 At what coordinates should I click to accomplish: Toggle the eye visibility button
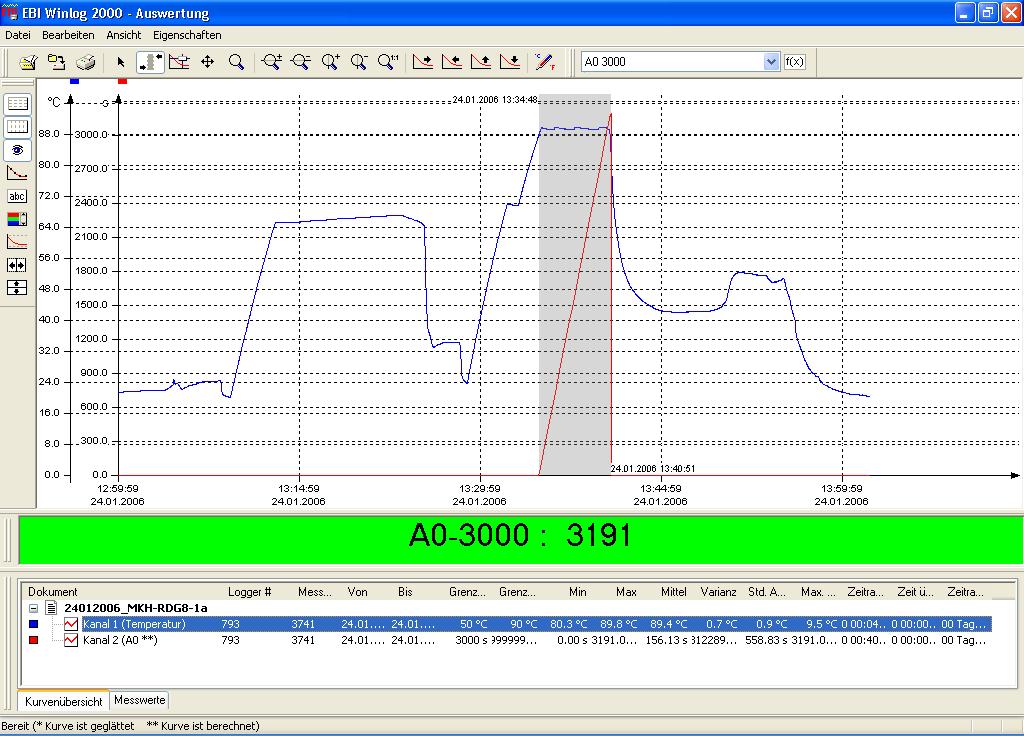[17, 150]
